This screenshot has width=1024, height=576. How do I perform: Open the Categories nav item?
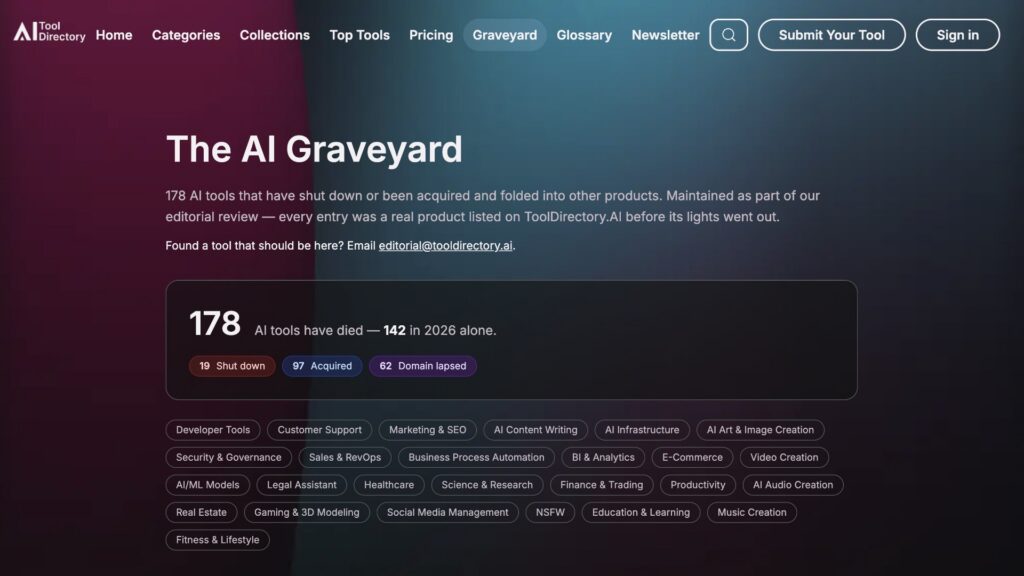pyautogui.click(x=186, y=35)
